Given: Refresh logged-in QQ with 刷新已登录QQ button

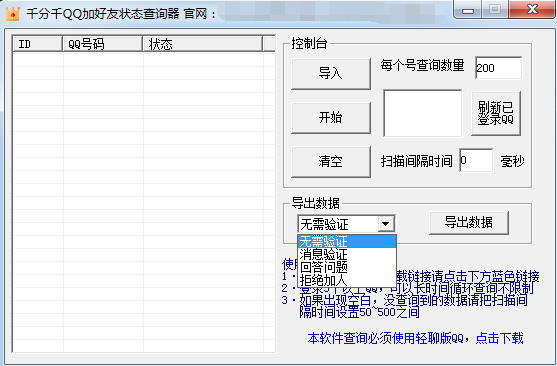Looking at the screenshot, I should 496,113.
